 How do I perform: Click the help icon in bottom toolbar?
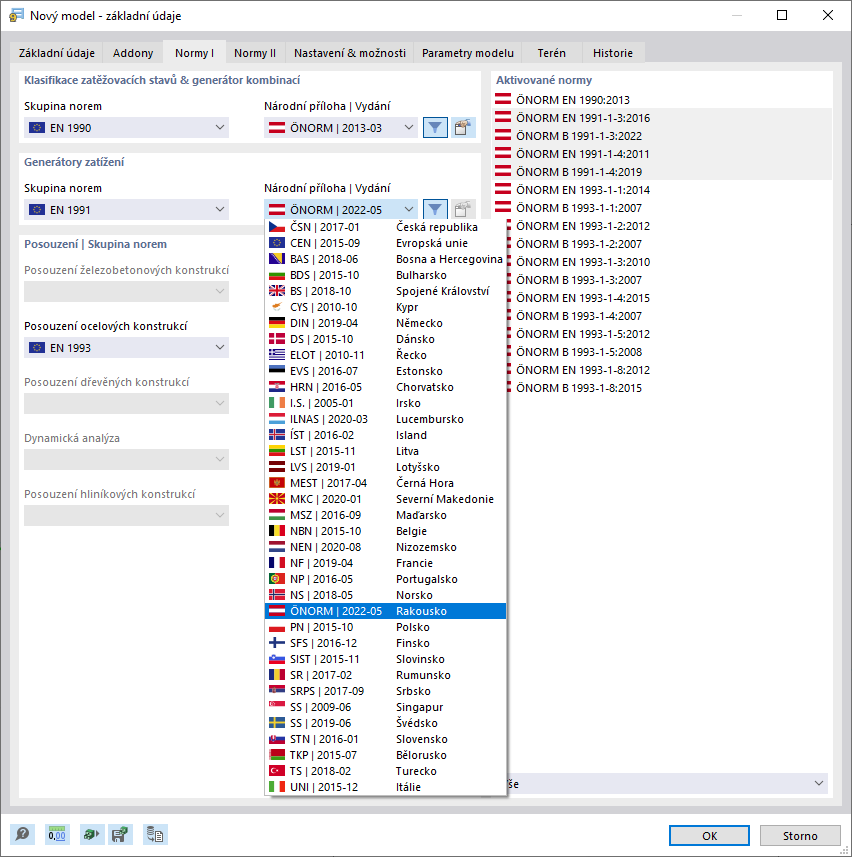22,835
